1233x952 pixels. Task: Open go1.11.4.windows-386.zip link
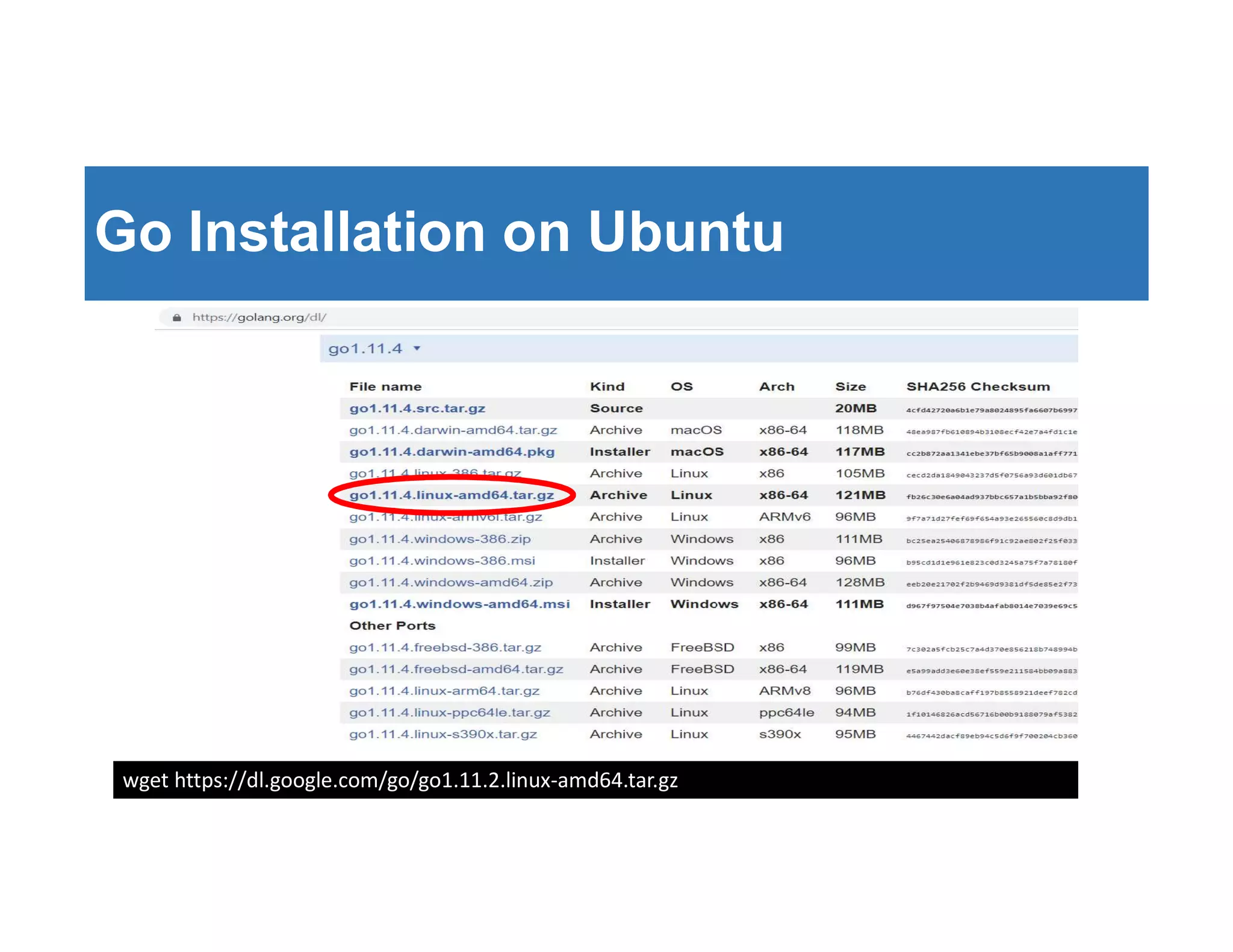440,539
